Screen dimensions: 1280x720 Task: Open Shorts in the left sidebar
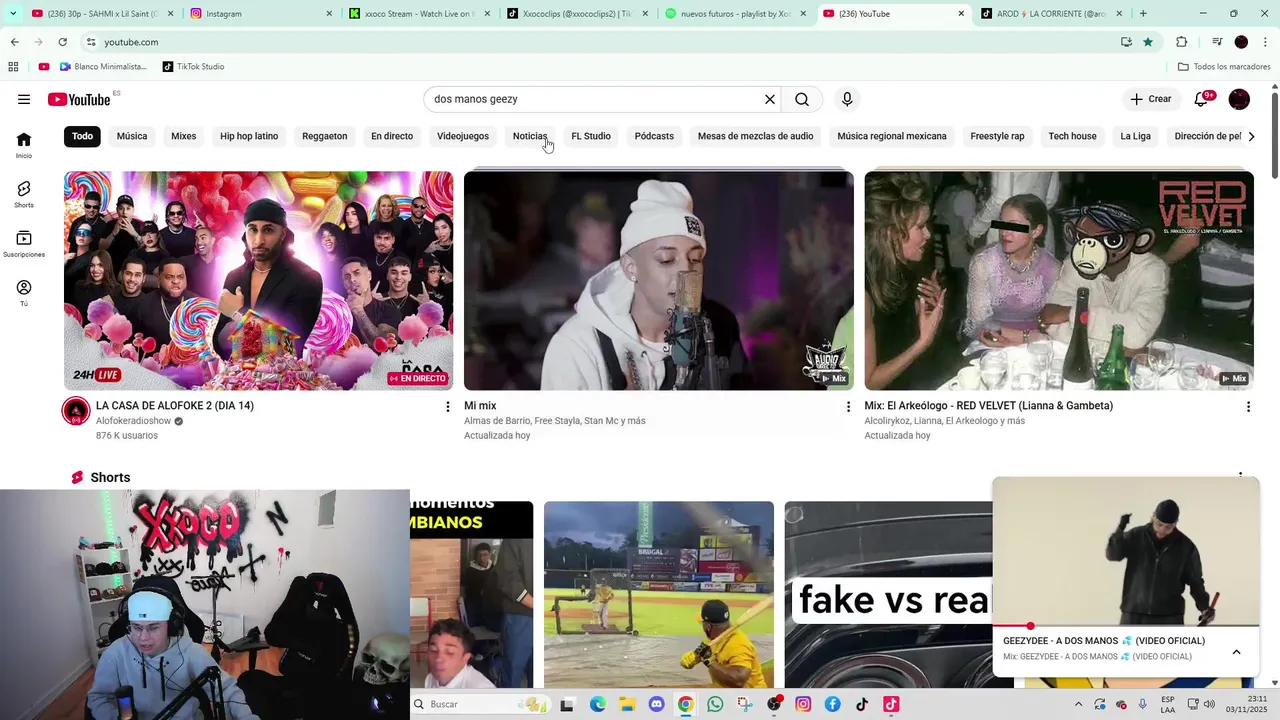coord(24,194)
